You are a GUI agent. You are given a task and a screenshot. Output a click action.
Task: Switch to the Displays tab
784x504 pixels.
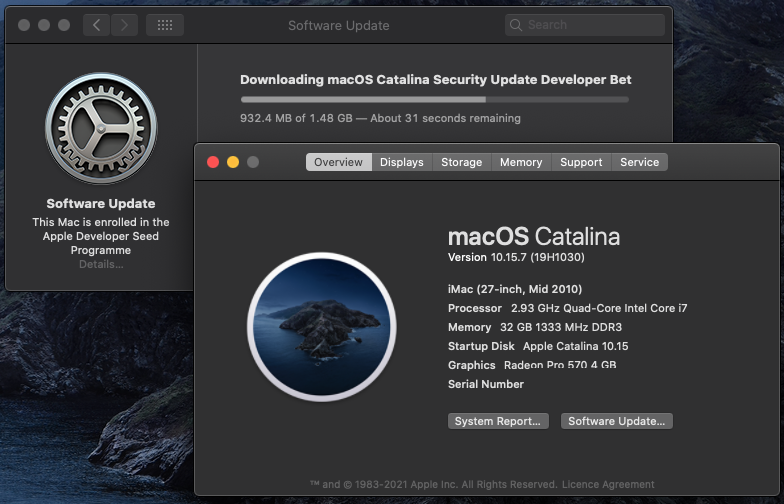tap(402, 162)
